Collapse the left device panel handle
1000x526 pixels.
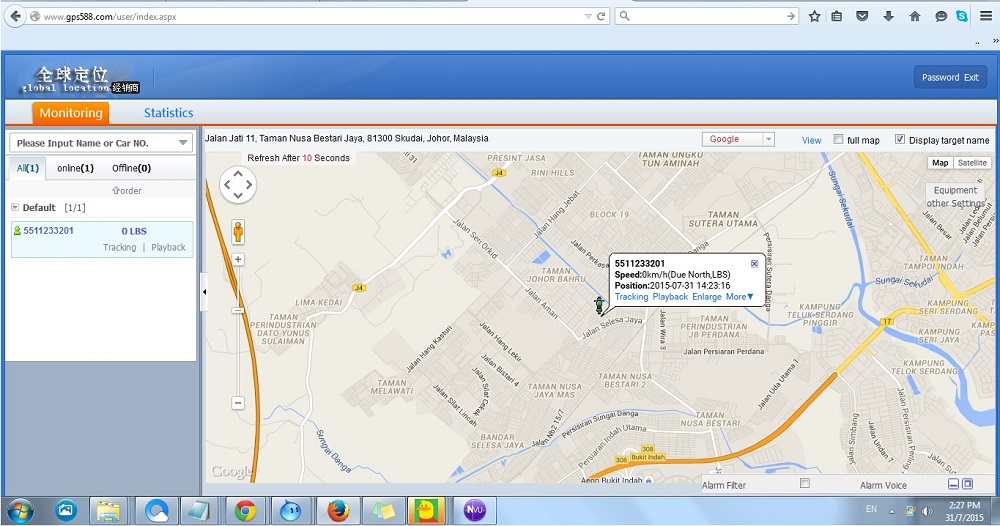[204, 292]
